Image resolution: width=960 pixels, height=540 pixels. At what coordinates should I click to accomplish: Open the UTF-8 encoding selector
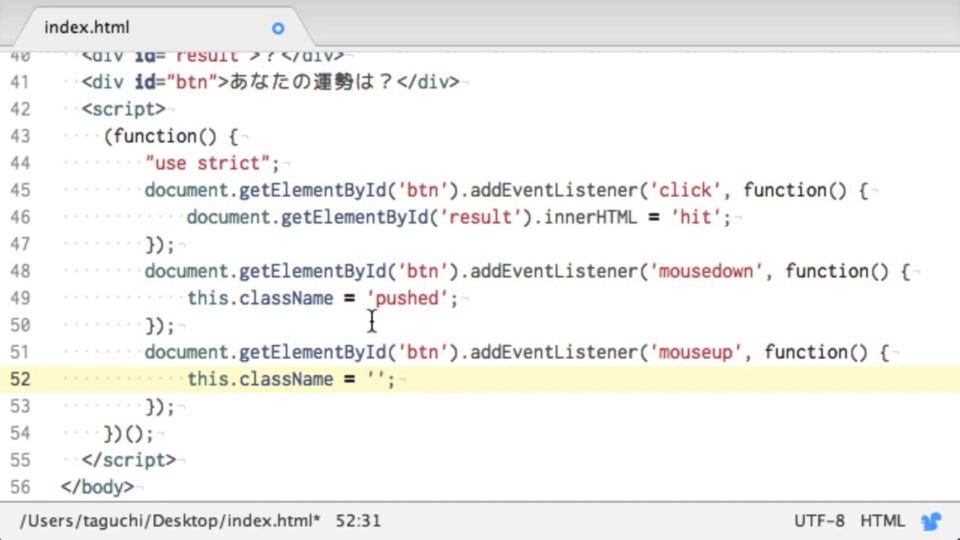tap(819, 521)
